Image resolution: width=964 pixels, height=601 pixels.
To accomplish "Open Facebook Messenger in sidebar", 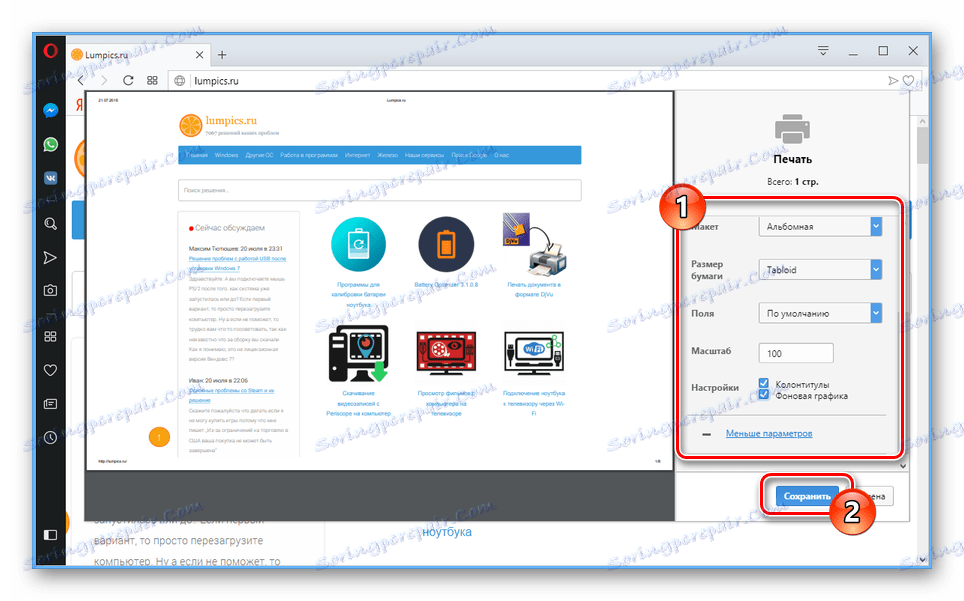I will coord(50,110).
